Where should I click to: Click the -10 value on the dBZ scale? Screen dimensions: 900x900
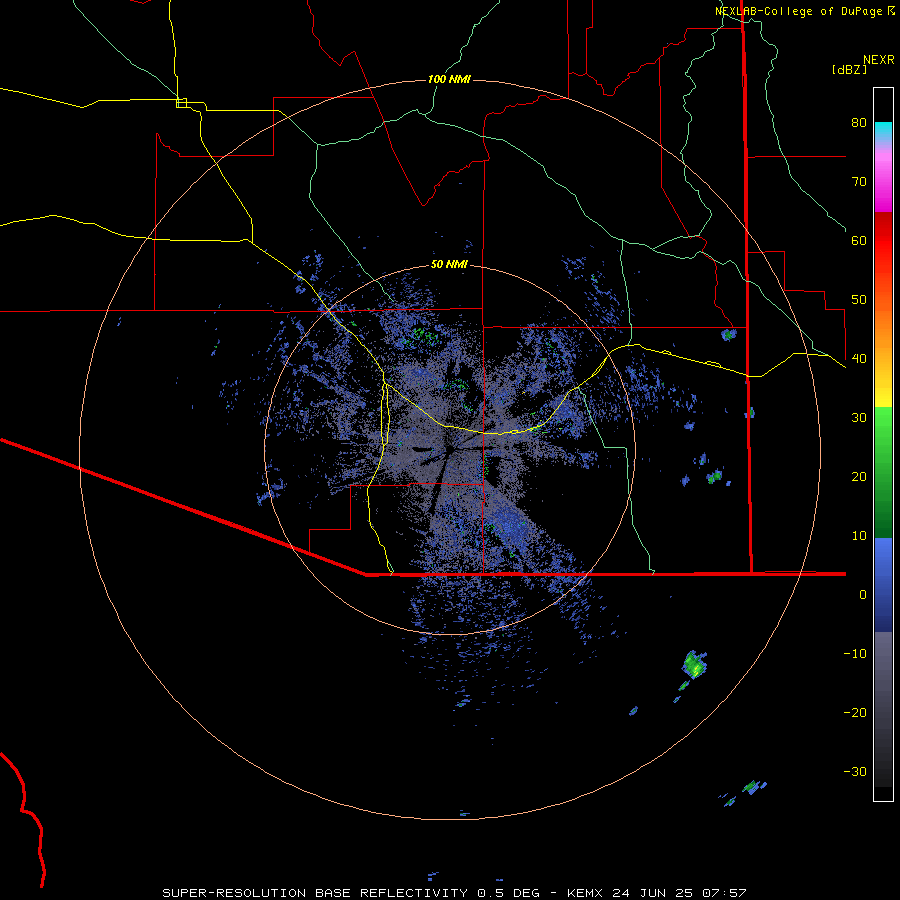pyautogui.click(x=855, y=654)
